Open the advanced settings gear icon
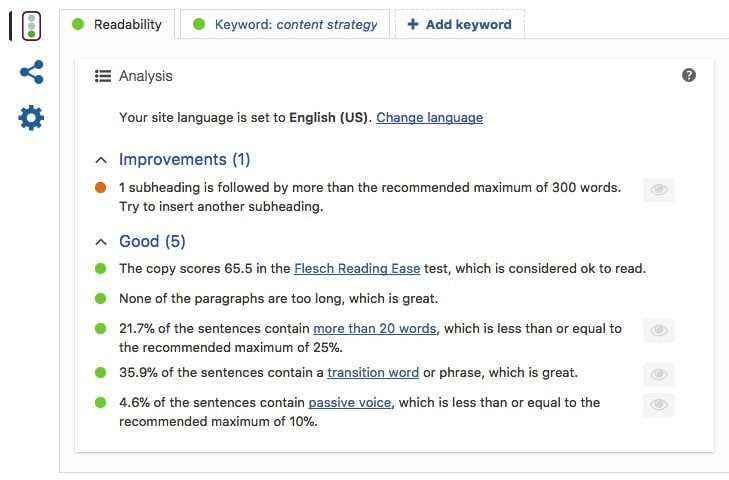 31,118
